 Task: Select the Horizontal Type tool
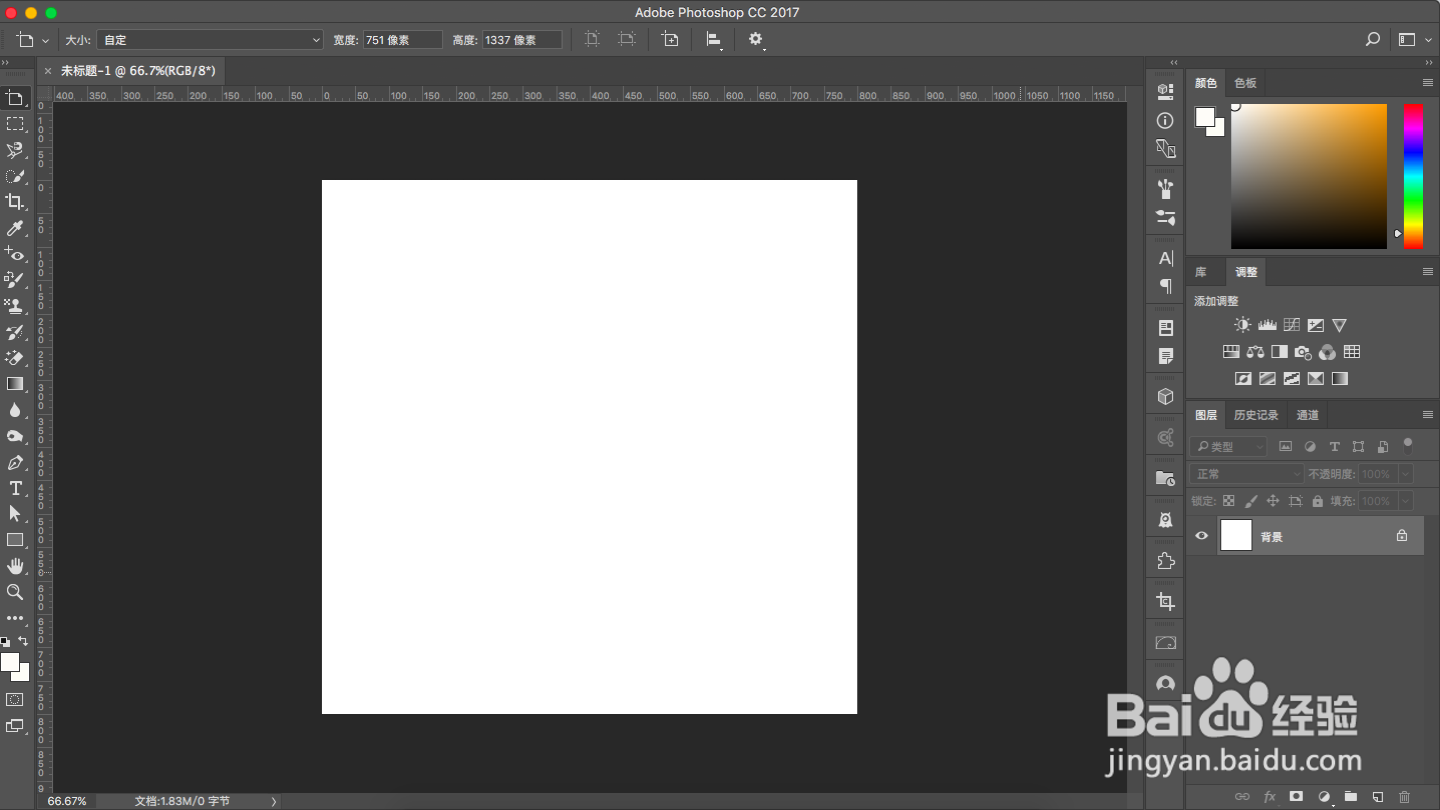(x=15, y=488)
